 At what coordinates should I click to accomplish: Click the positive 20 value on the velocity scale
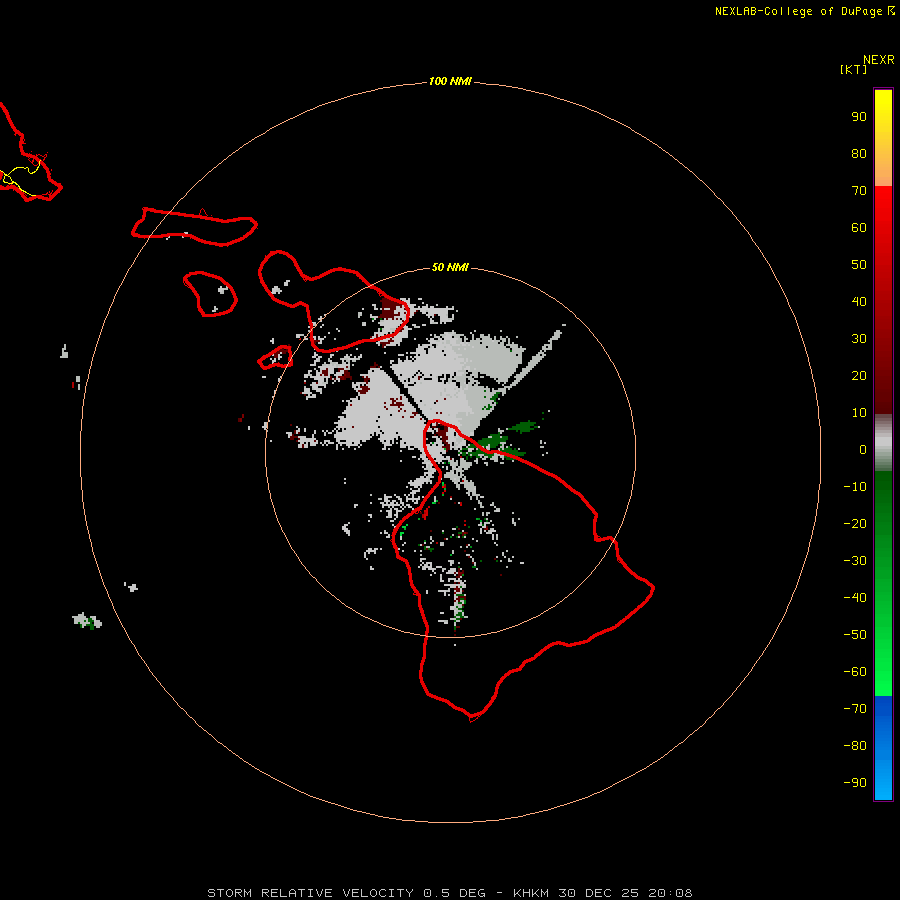(x=859, y=375)
